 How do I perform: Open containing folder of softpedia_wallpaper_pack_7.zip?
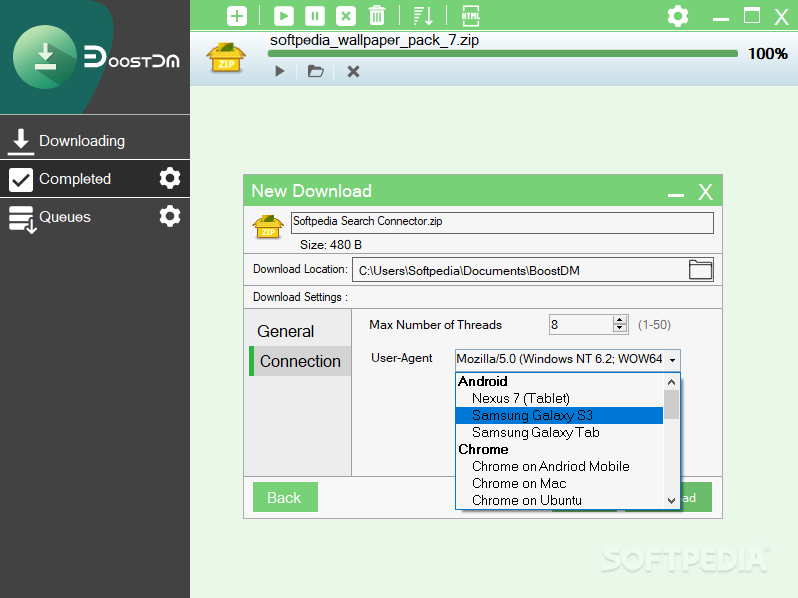[x=316, y=71]
